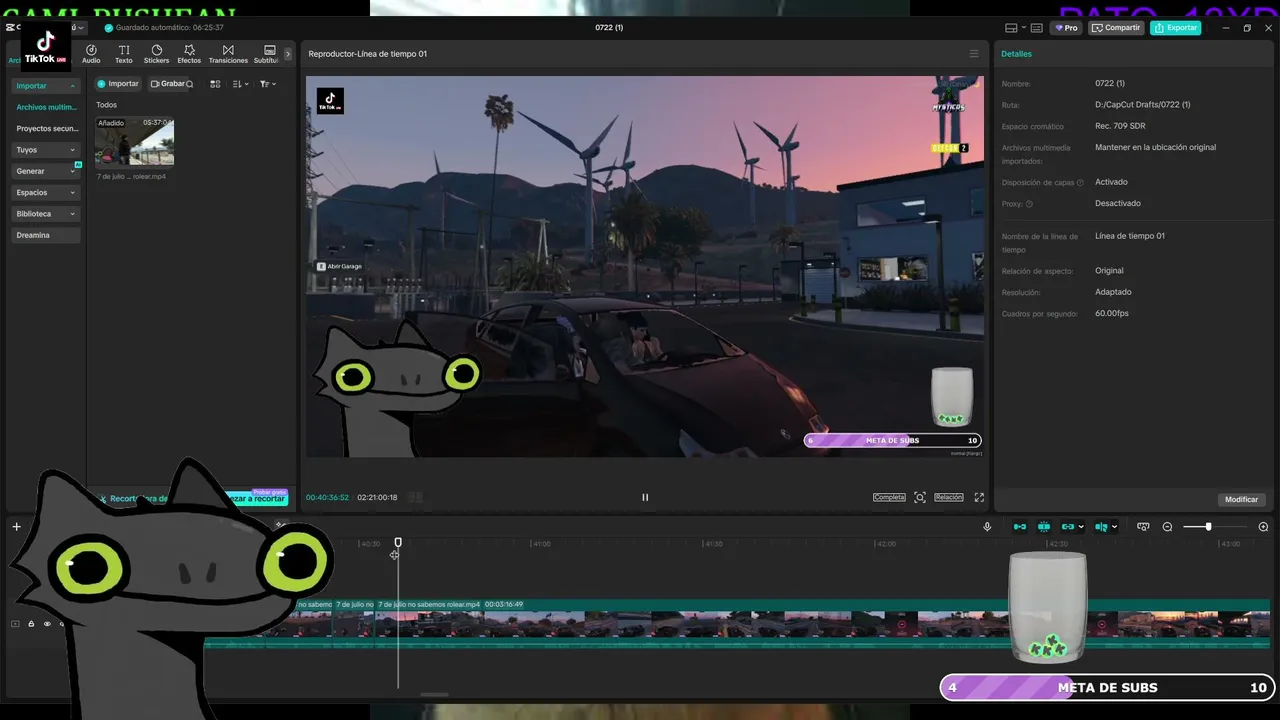Click the Compartir button
Image resolution: width=1280 pixels, height=720 pixels.
[x=1116, y=28]
